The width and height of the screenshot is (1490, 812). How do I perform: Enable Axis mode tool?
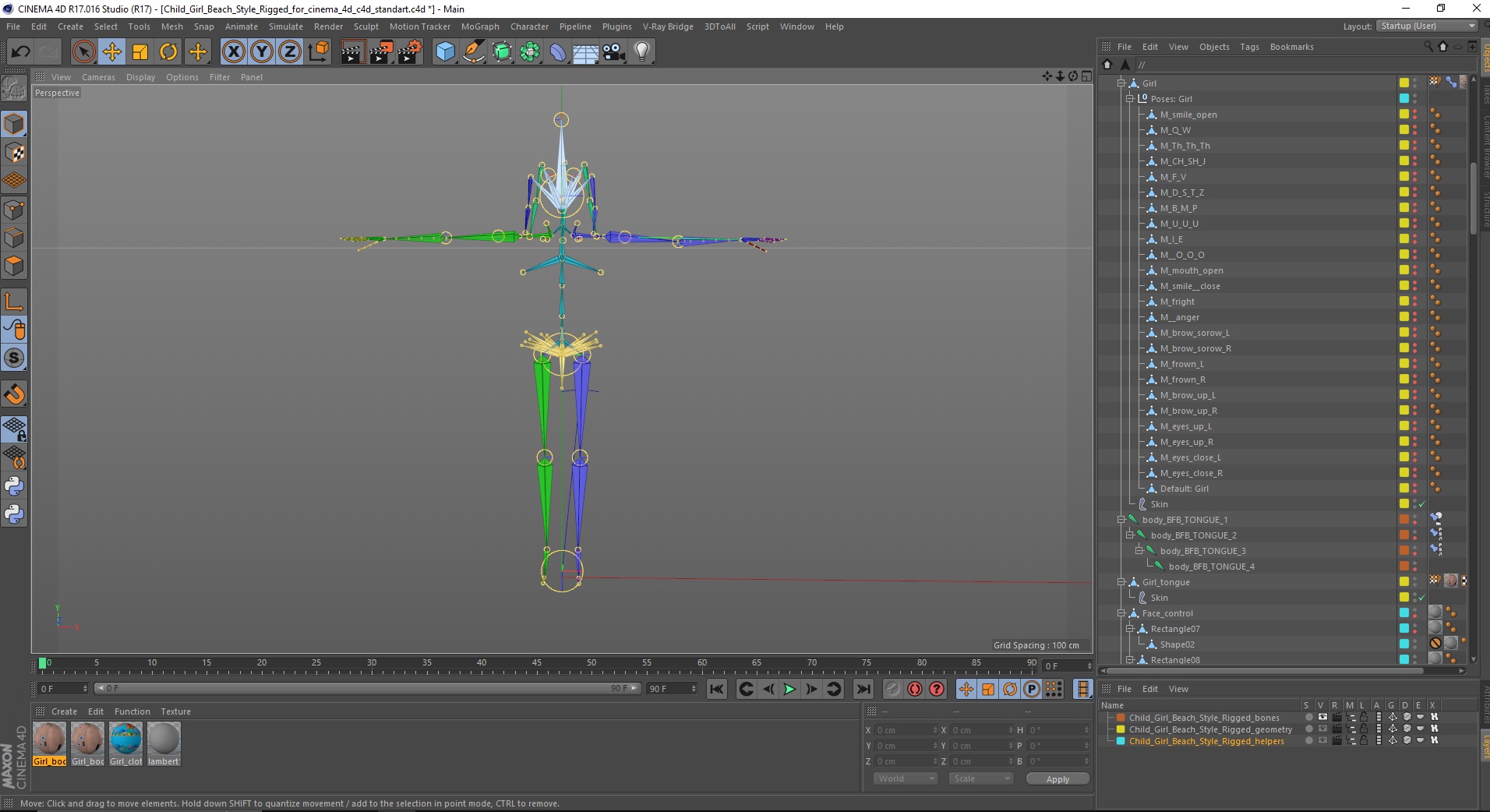14,302
